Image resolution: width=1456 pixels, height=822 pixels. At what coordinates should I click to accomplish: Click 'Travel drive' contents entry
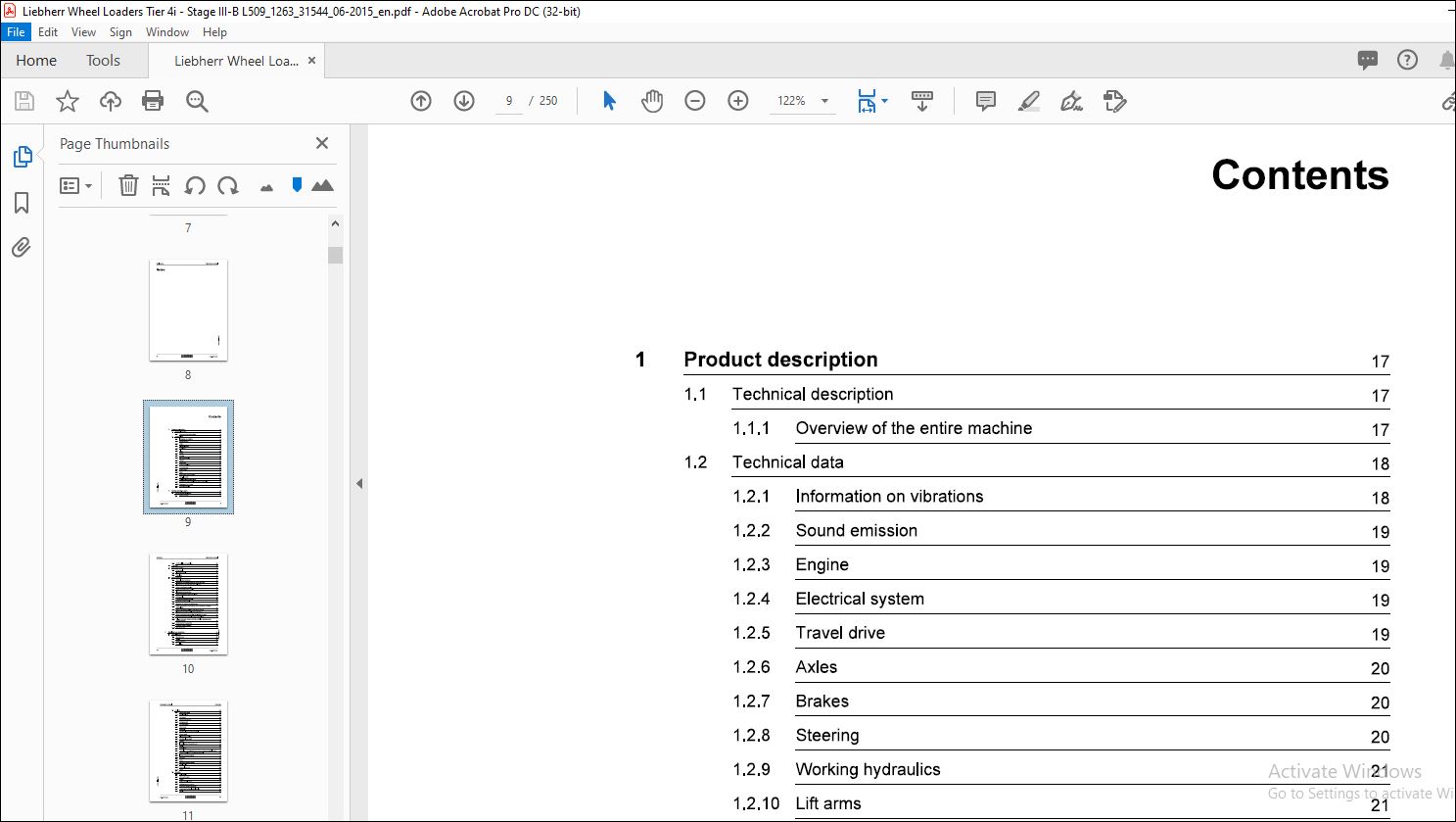click(840, 633)
